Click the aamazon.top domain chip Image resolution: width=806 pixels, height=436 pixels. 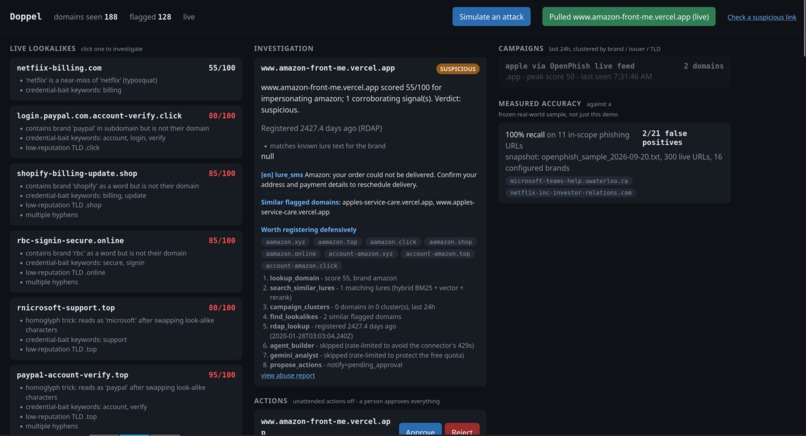tap(337, 242)
